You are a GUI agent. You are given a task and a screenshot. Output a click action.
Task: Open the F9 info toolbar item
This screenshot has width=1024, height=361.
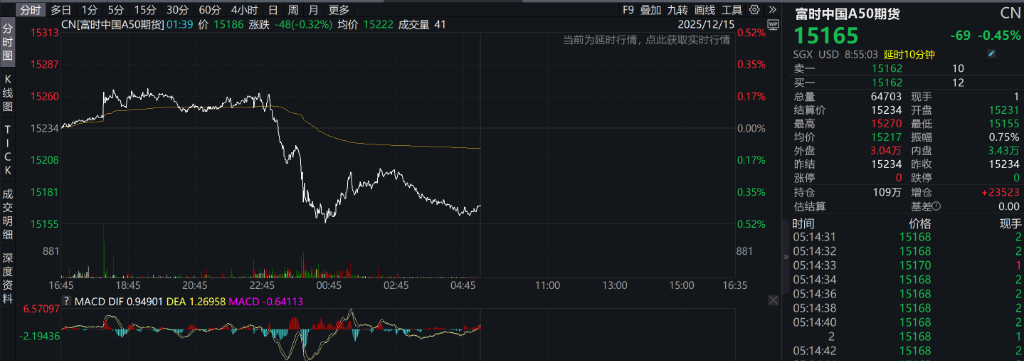click(x=628, y=10)
